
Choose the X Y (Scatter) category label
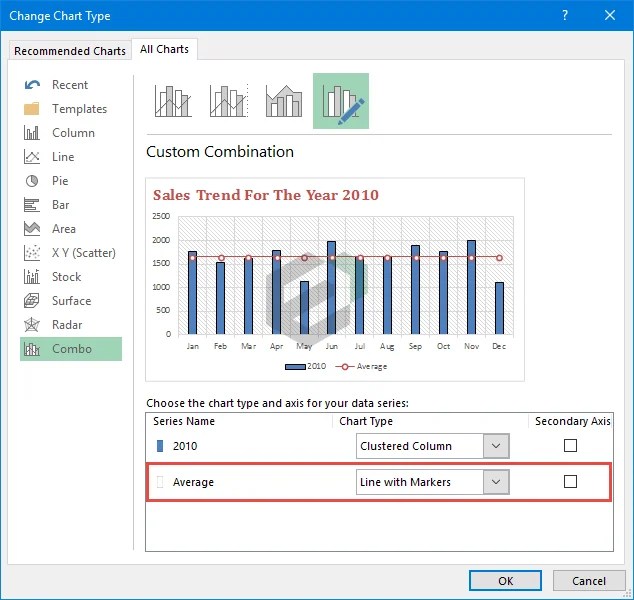pyautogui.click(x=84, y=253)
